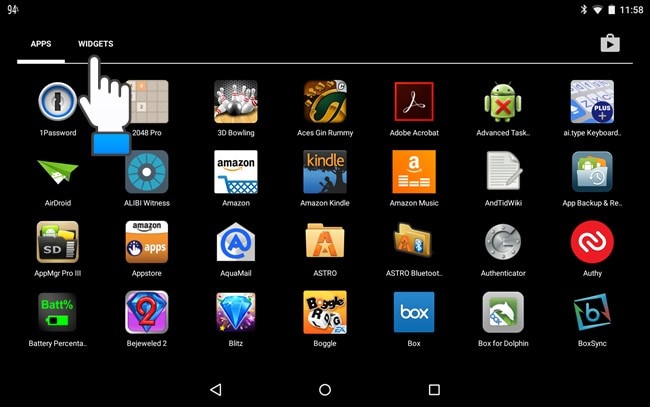The width and height of the screenshot is (650, 407).
Task: Open Google Authenticator
Action: click(x=503, y=242)
